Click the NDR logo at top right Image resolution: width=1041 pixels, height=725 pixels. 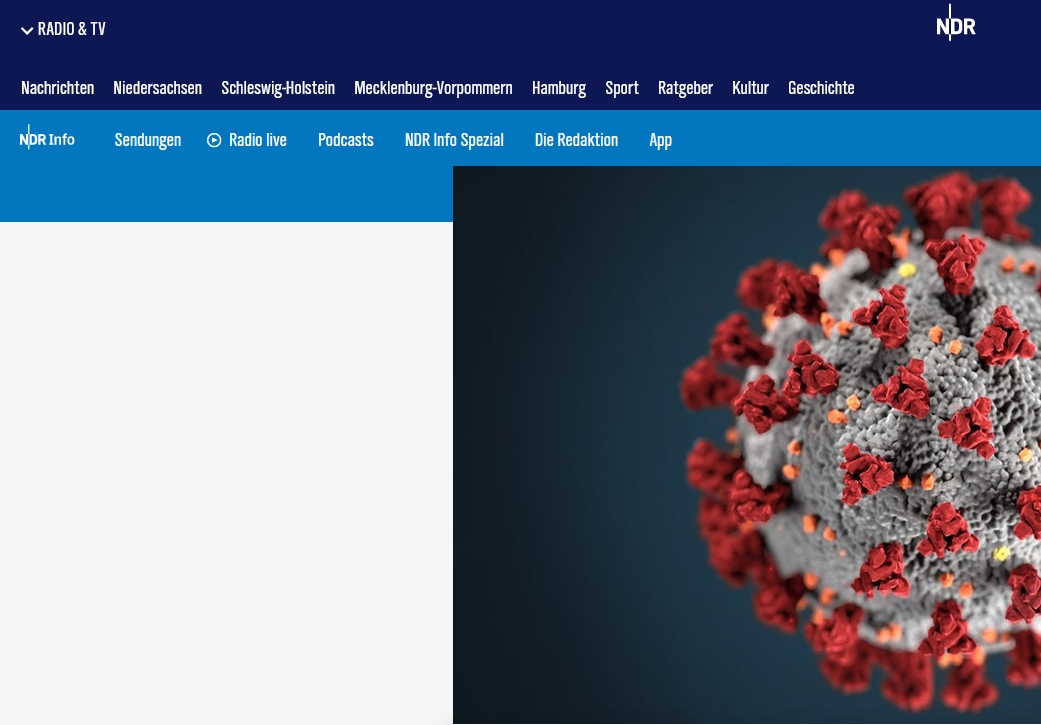(955, 24)
